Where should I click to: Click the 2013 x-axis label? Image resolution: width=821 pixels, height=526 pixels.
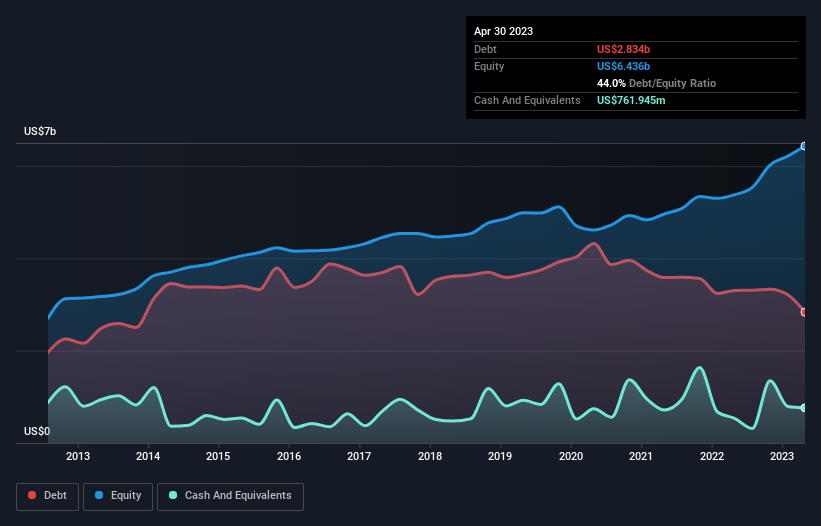pos(78,456)
